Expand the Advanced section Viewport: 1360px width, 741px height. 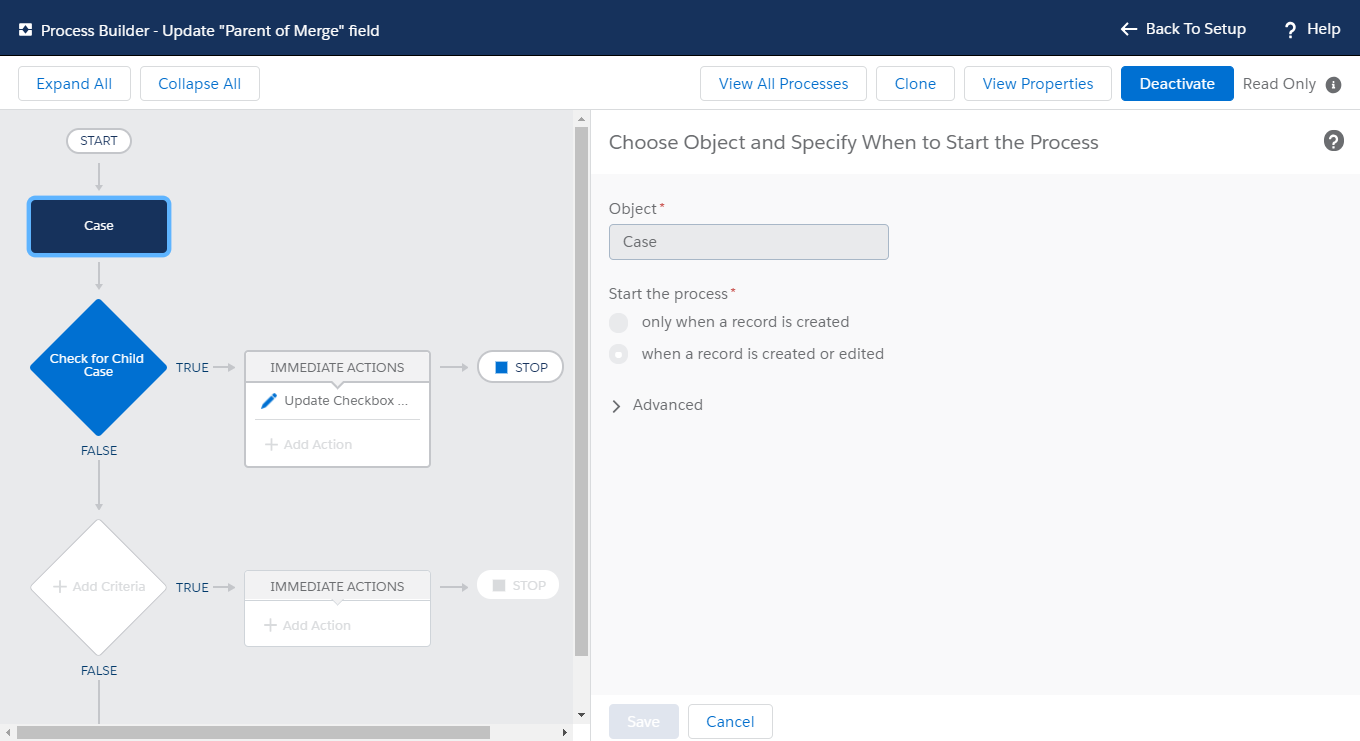click(x=657, y=405)
